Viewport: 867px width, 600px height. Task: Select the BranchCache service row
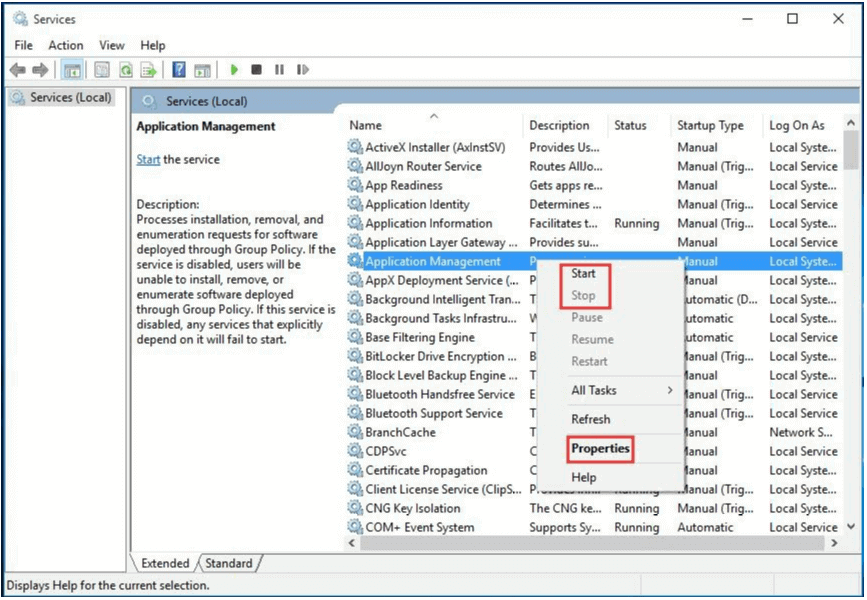pos(400,432)
